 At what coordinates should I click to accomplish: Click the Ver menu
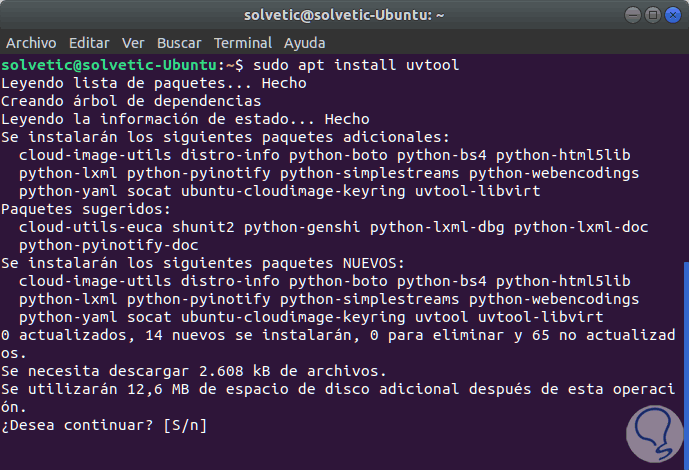pos(133,44)
